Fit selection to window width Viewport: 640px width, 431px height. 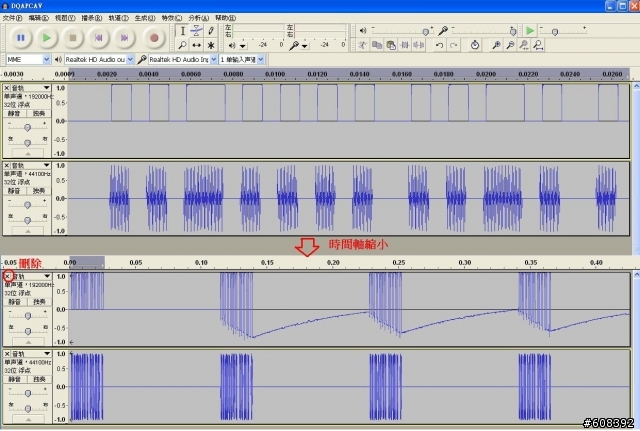coord(524,45)
